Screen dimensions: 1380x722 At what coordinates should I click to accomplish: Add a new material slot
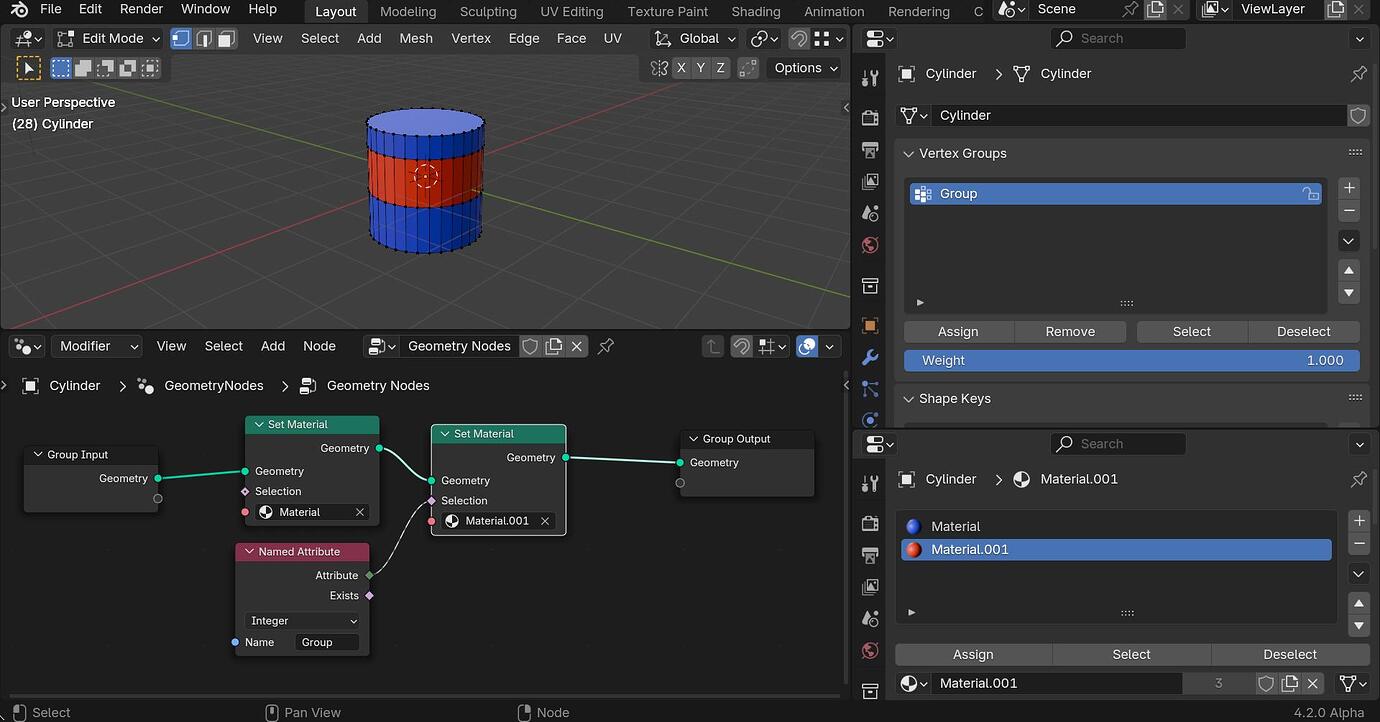coord(1359,521)
